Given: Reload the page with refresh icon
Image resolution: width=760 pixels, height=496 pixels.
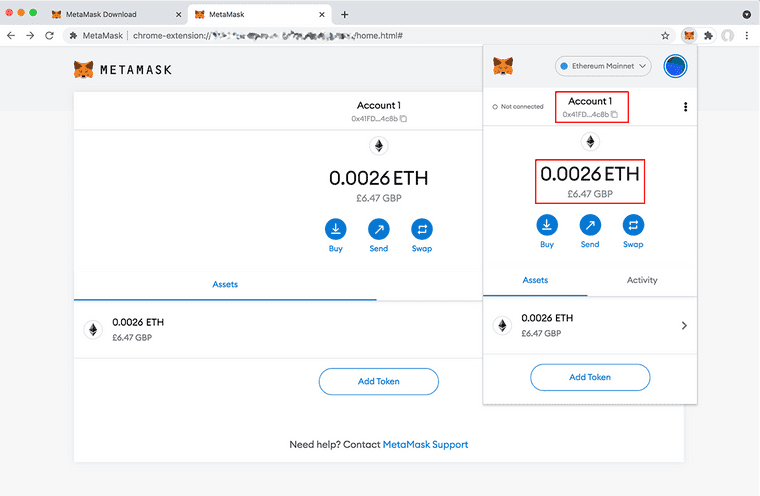Looking at the screenshot, I should (49, 35).
